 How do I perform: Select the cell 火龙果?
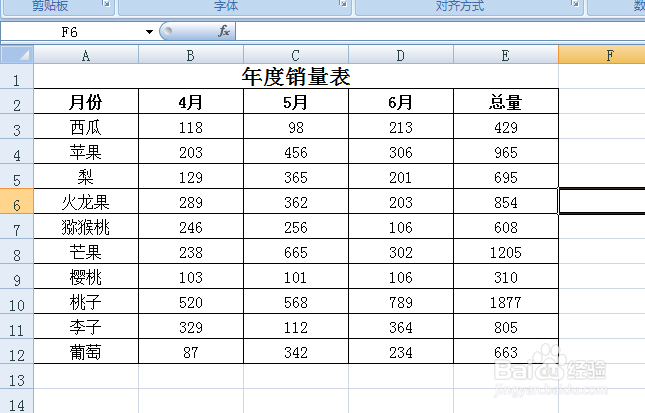86,202
